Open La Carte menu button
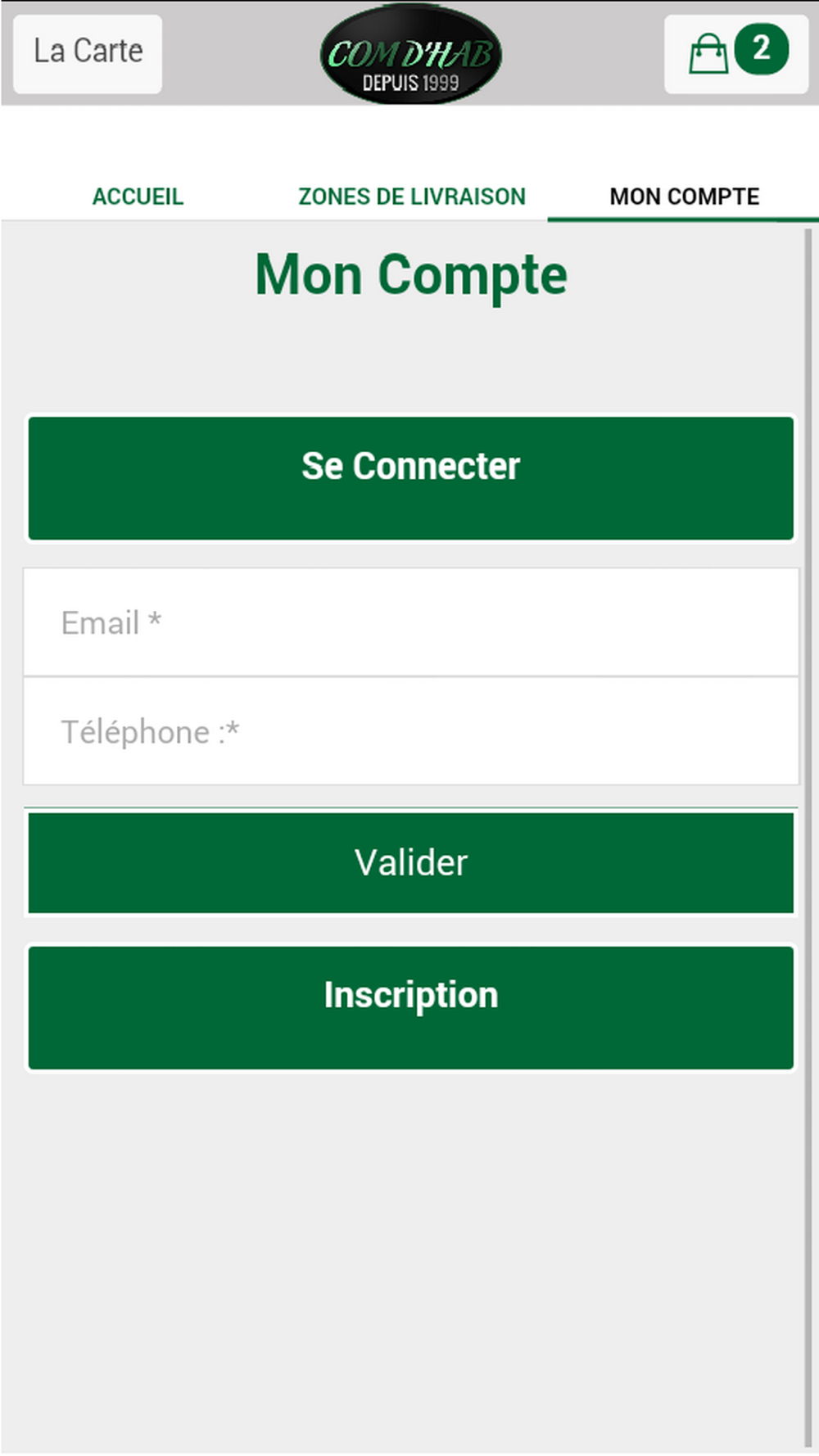The image size is (819, 1456). (x=88, y=53)
